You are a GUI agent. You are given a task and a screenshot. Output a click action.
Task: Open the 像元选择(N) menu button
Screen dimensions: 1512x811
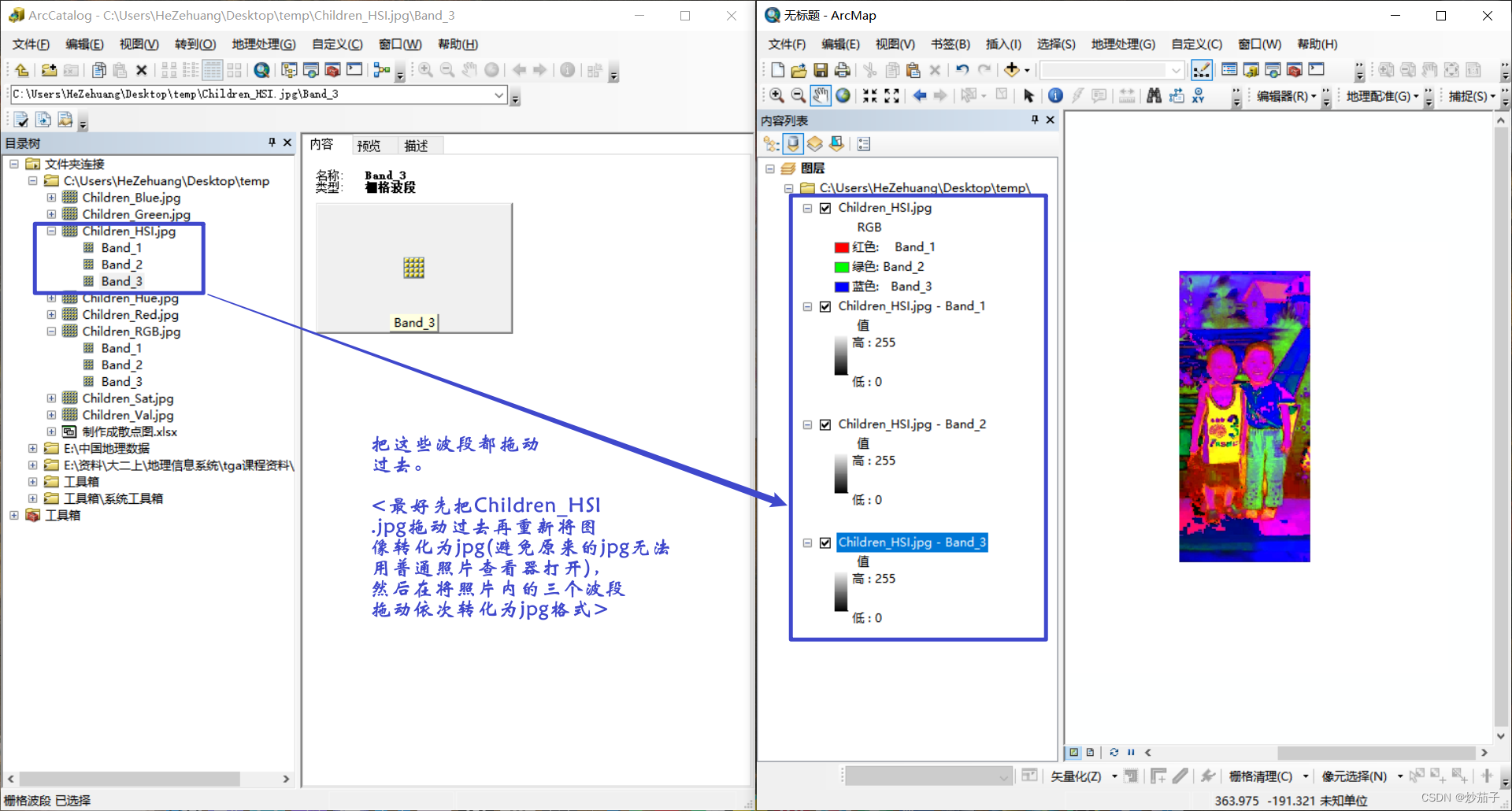tap(1362, 776)
